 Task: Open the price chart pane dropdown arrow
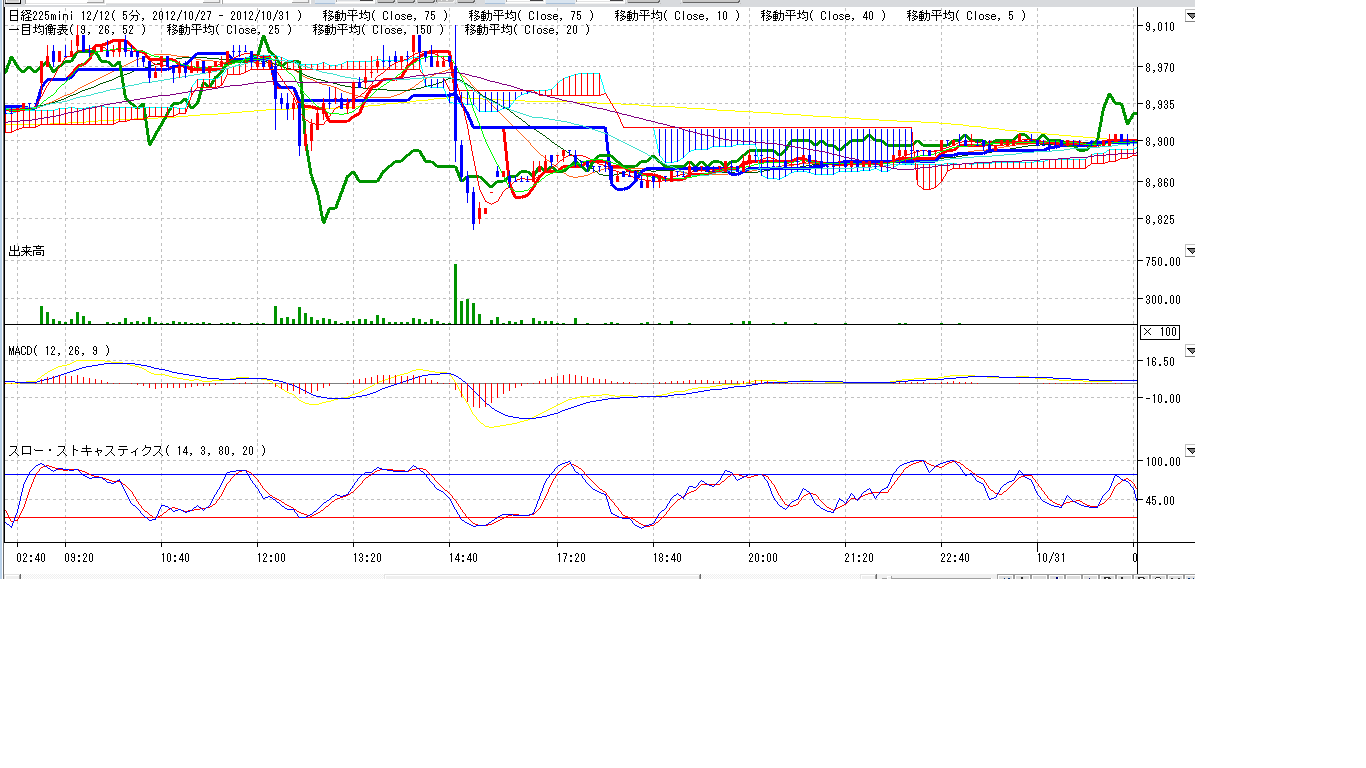coord(1190,16)
